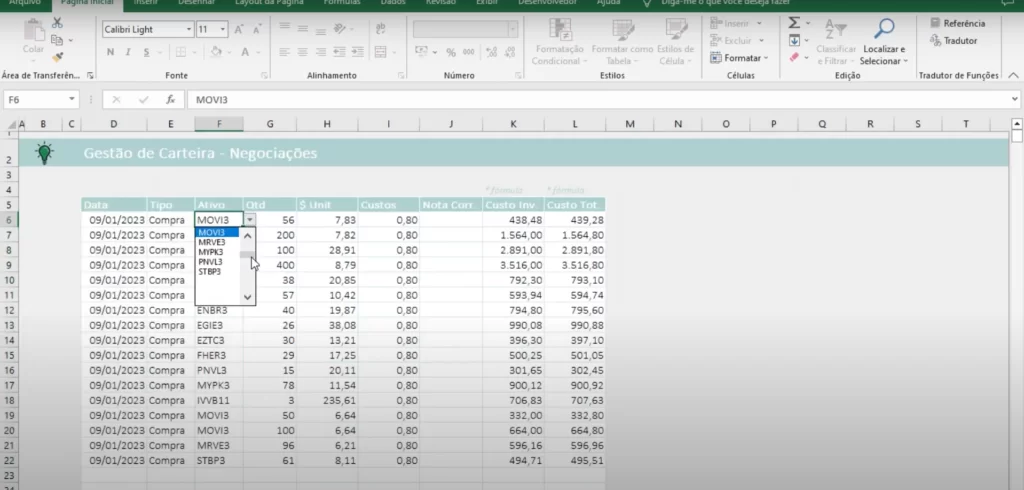This screenshot has height=490, width=1024.
Task: Click the validation list scrollbar down arrow
Action: [x=249, y=297]
